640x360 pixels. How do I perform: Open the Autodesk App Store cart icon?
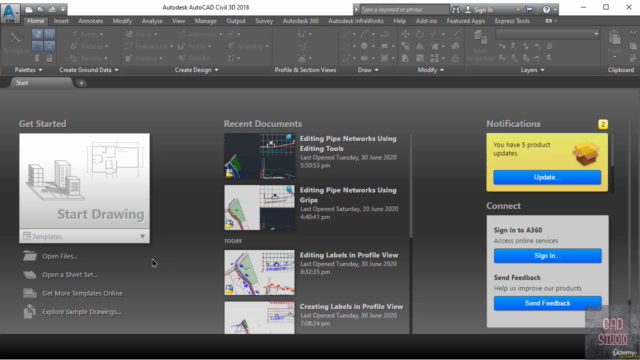[x=529, y=9]
